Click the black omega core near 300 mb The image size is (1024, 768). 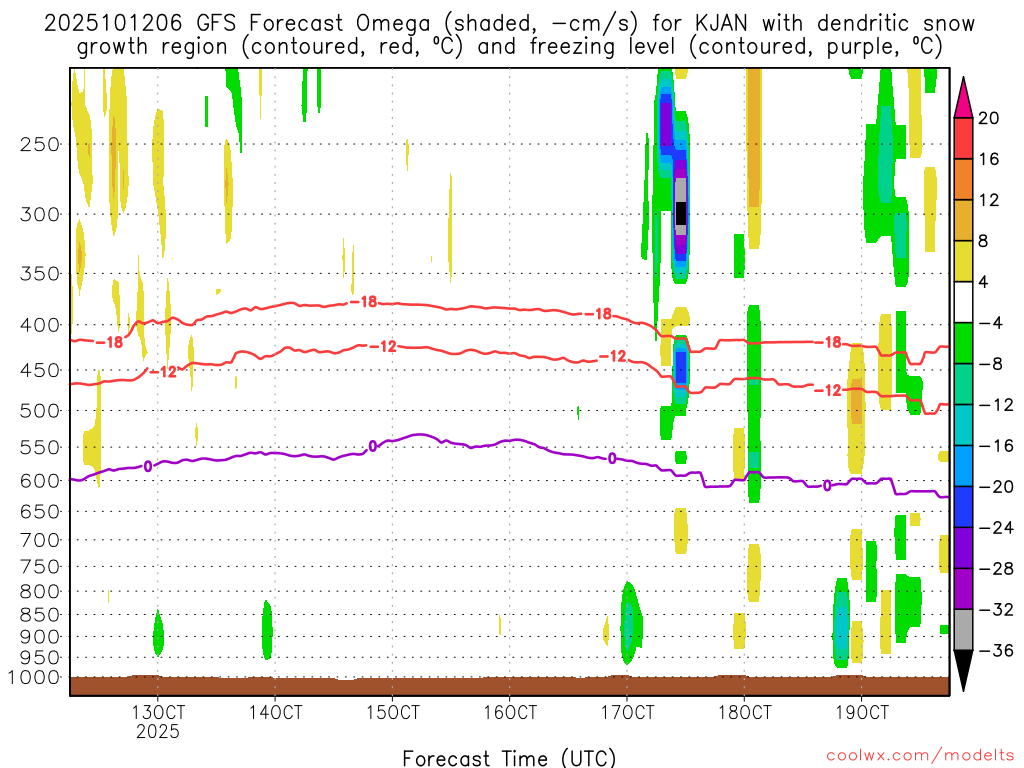tap(680, 214)
